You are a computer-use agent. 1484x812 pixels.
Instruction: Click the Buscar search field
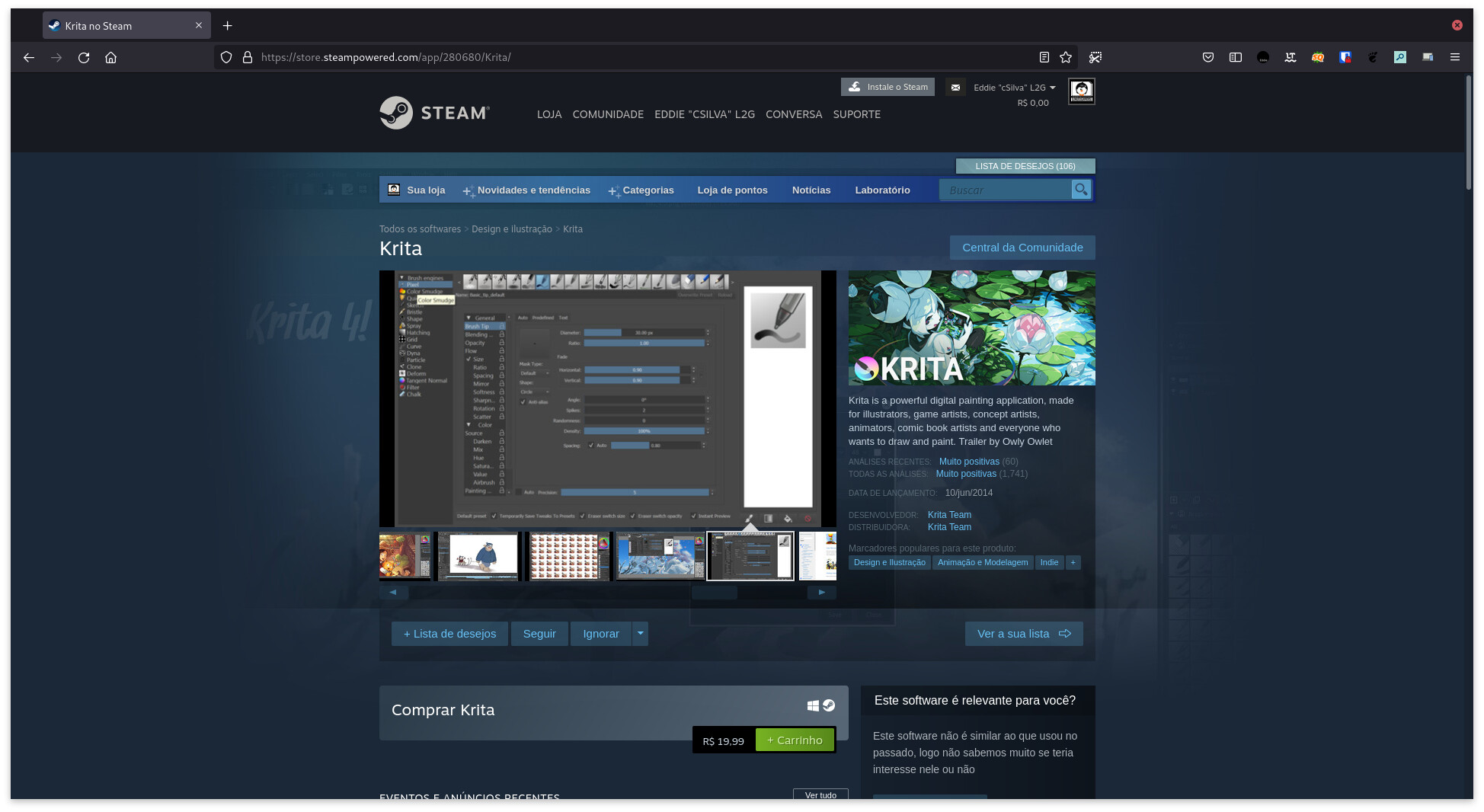click(x=1005, y=190)
